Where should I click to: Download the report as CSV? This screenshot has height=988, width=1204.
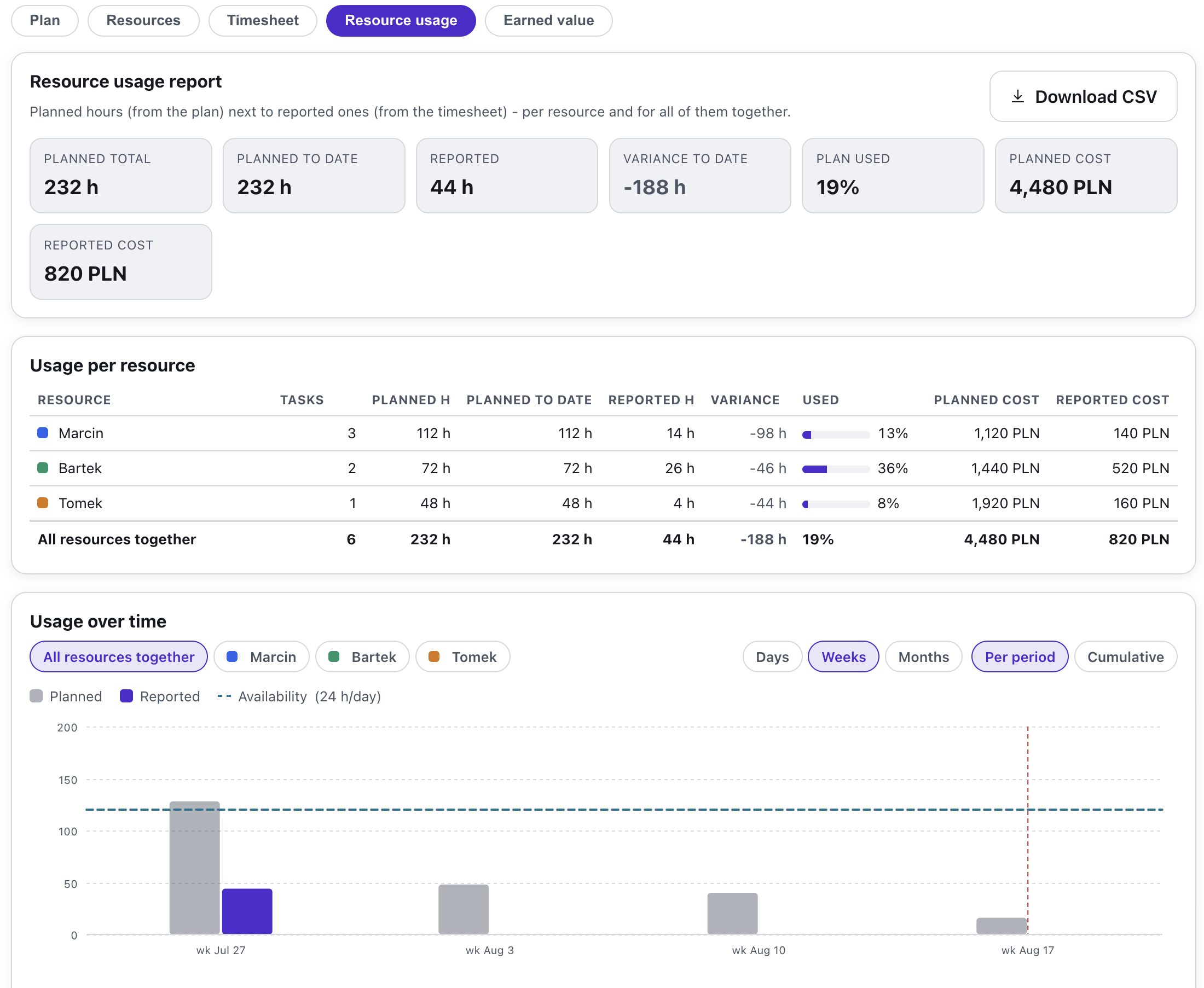[x=1083, y=96]
